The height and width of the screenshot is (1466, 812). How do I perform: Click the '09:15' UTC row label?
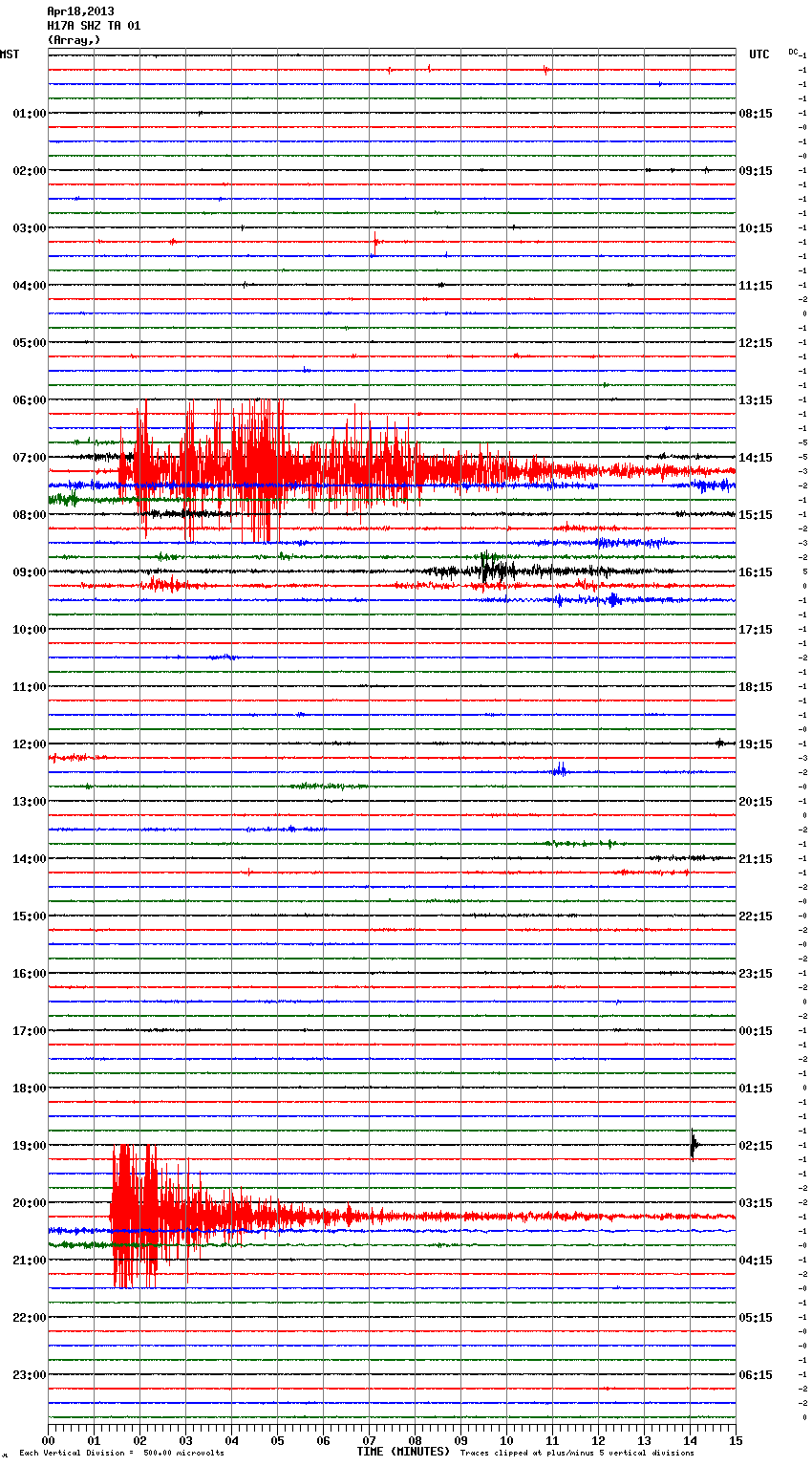pyautogui.click(x=756, y=171)
